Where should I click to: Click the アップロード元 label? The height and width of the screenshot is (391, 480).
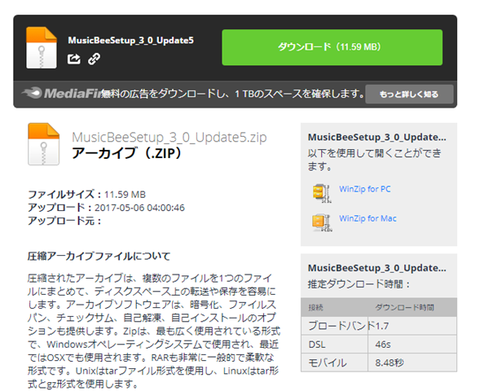[x=64, y=221]
